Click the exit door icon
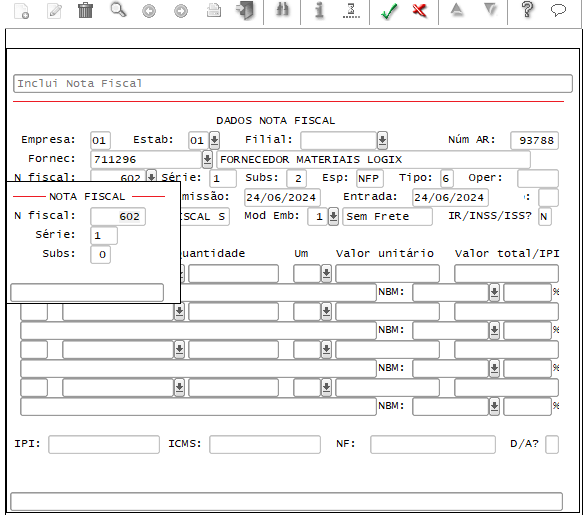The height and width of the screenshot is (515, 583). (x=245, y=10)
